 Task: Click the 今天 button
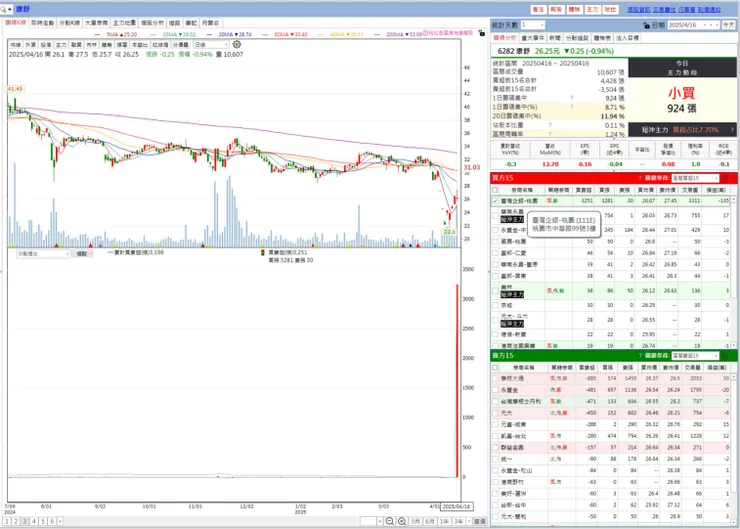[x=729, y=25]
